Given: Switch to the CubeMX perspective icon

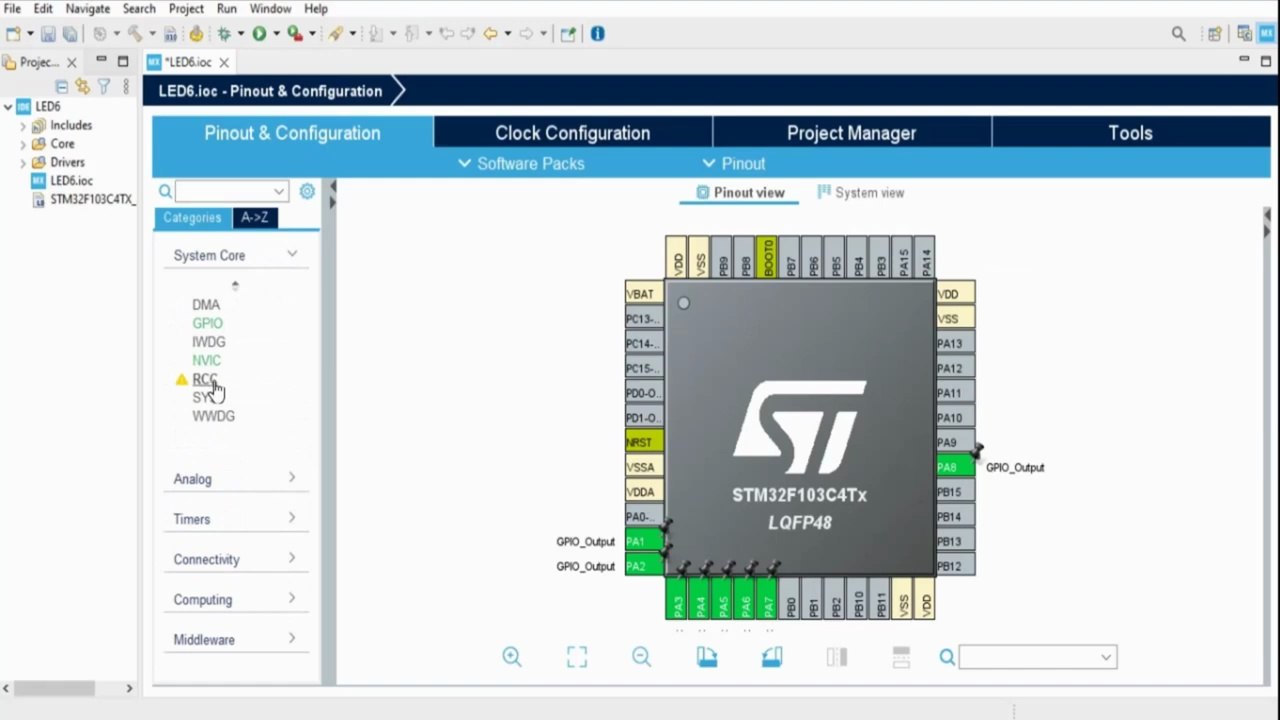Looking at the screenshot, I should click(x=1265, y=34).
